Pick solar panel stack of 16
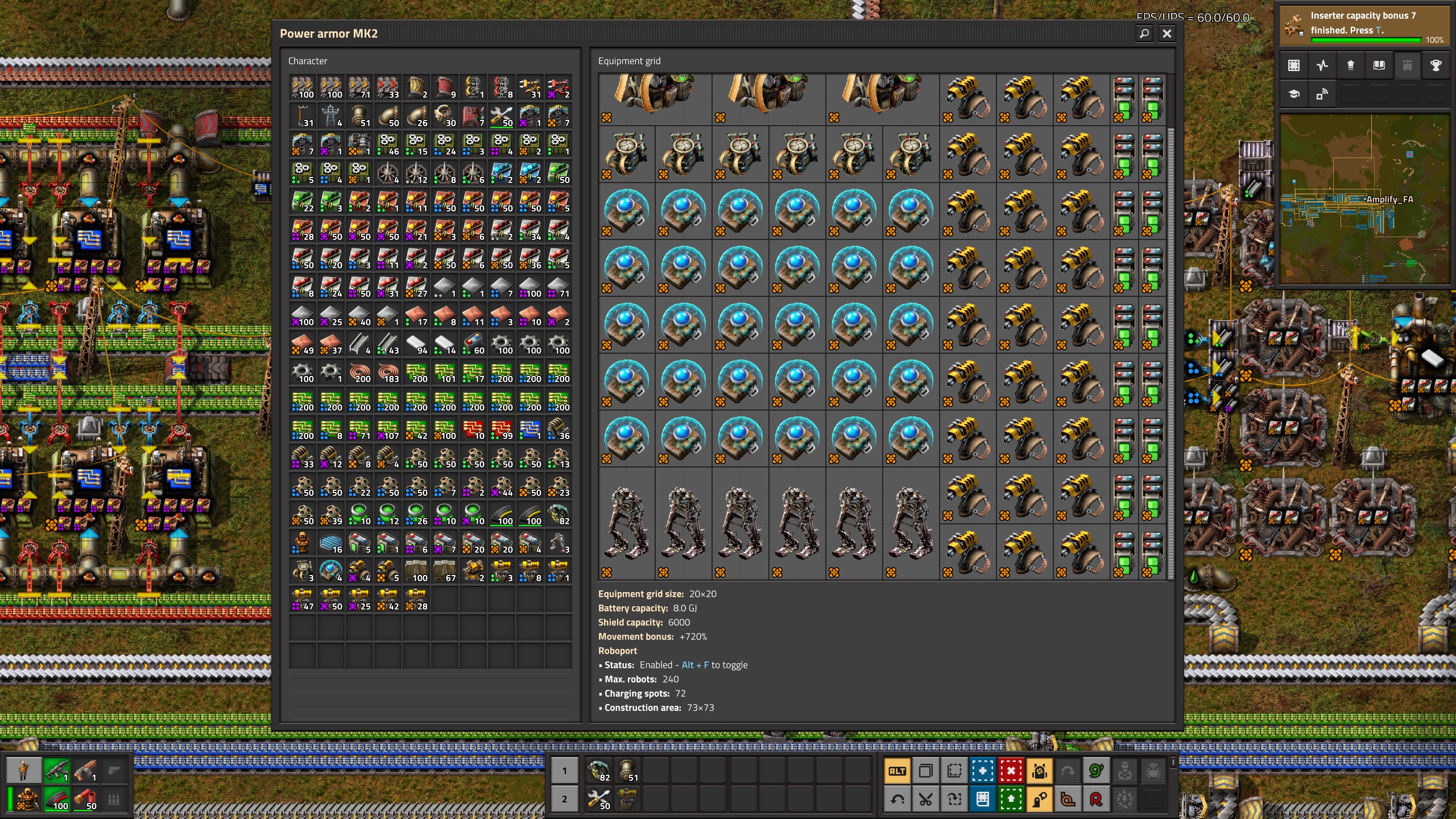1456x819 pixels. [331, 543]
